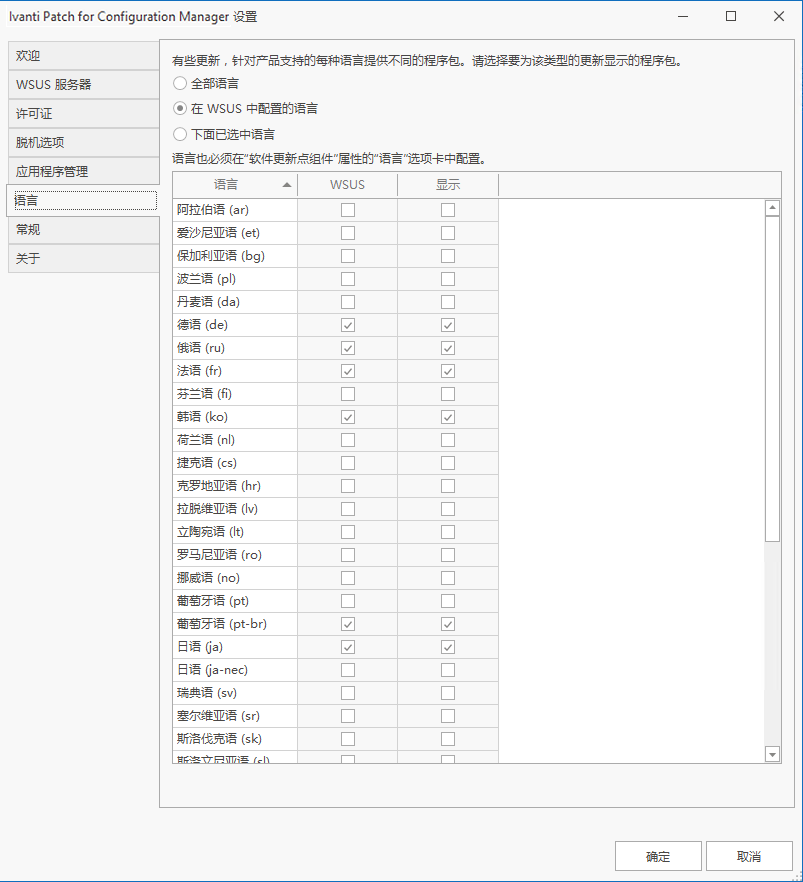
Task: Click the language list scrollbar thumb
Action: tap(773, 379)
